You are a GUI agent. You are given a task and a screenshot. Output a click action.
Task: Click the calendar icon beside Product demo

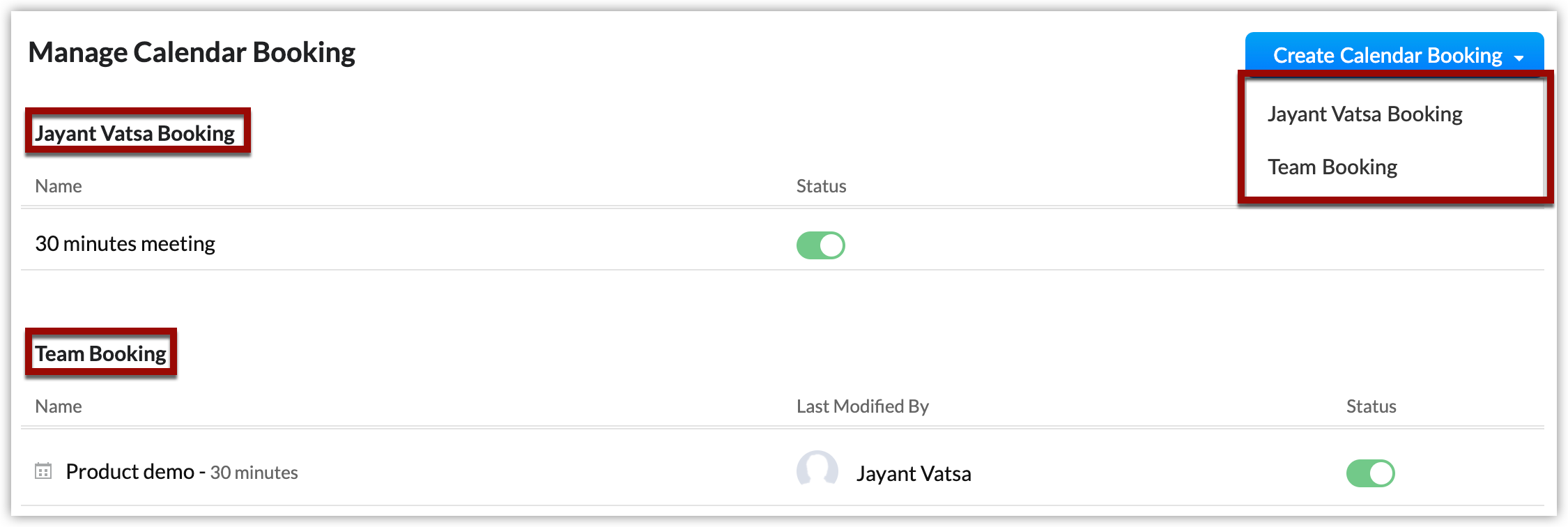pos(43,472)
